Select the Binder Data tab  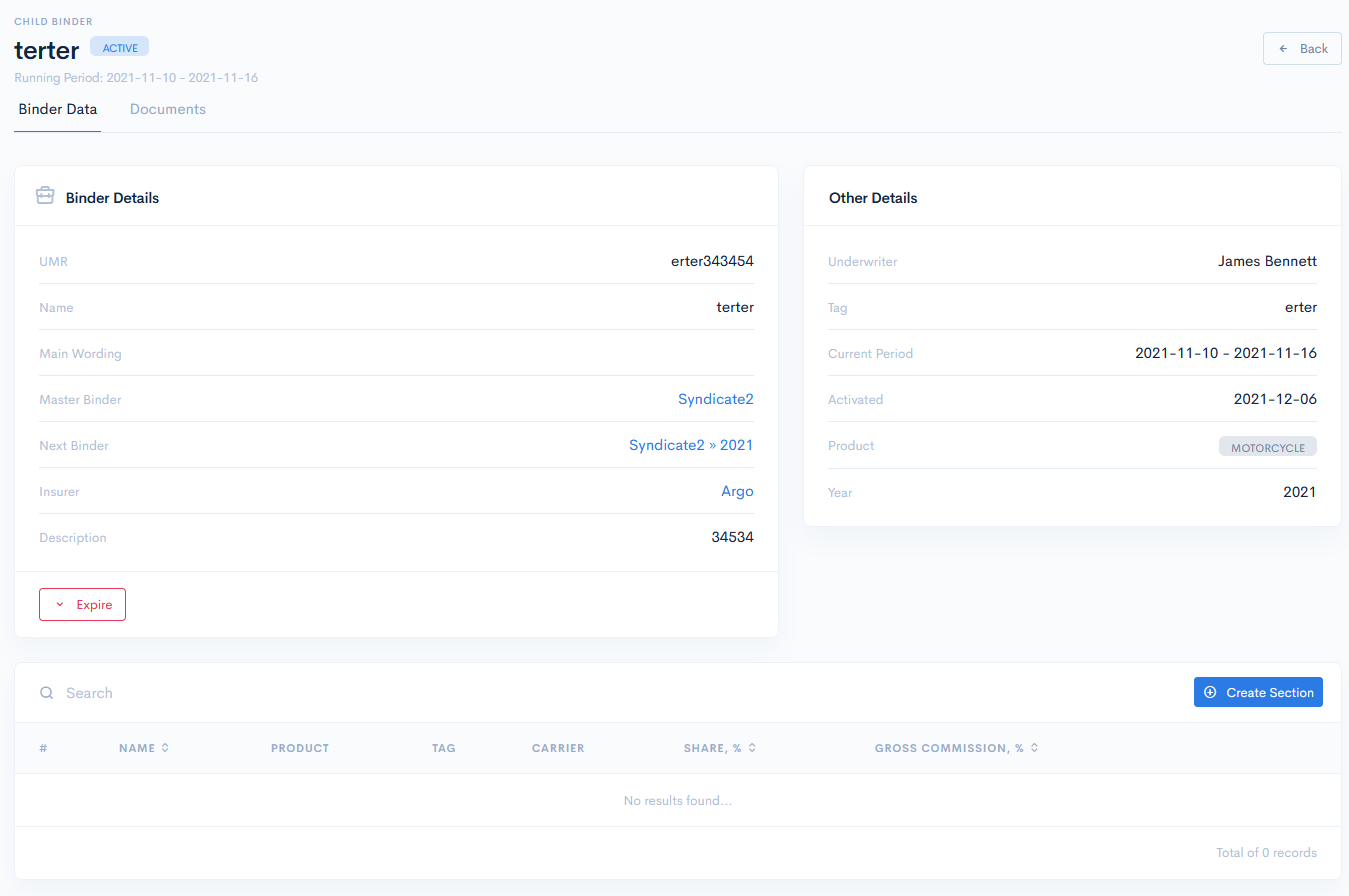[x=58, y=109]
